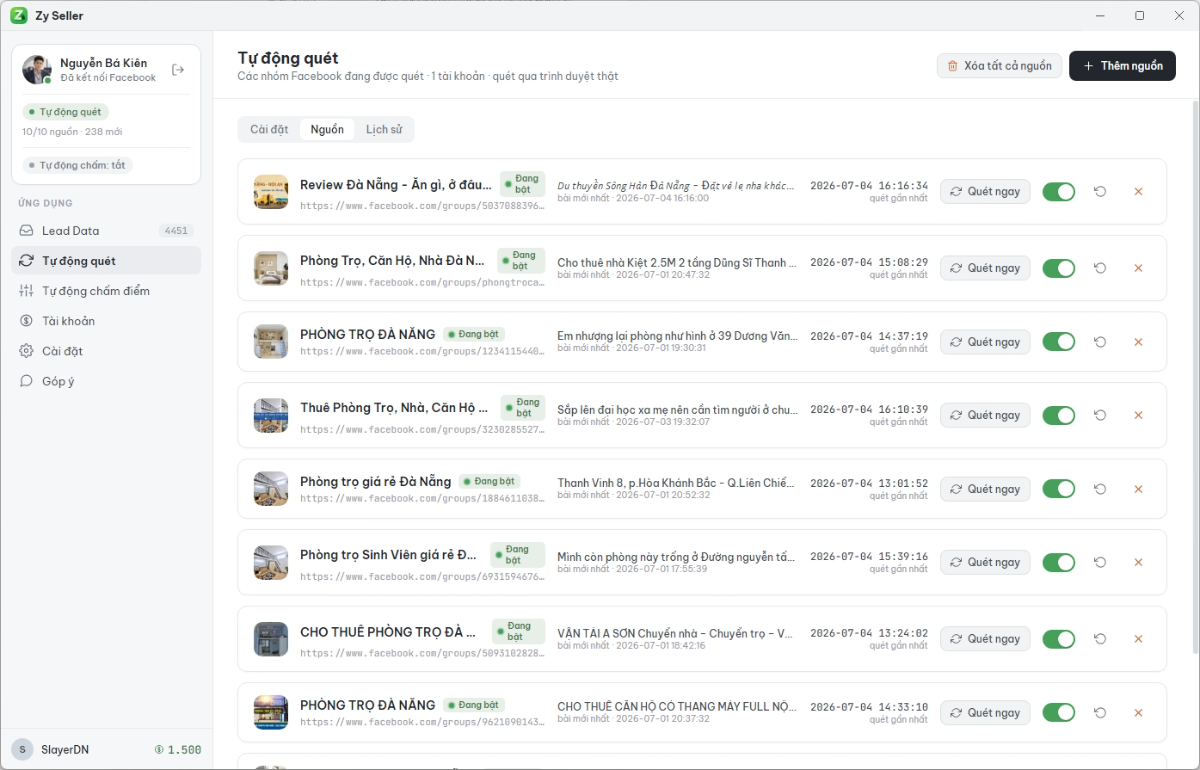The image size is (1200, 770).
Task: Click Thuê Phòng Trọ, Nhà, Căn Hộ group title
Action: (x=394, y=408)
